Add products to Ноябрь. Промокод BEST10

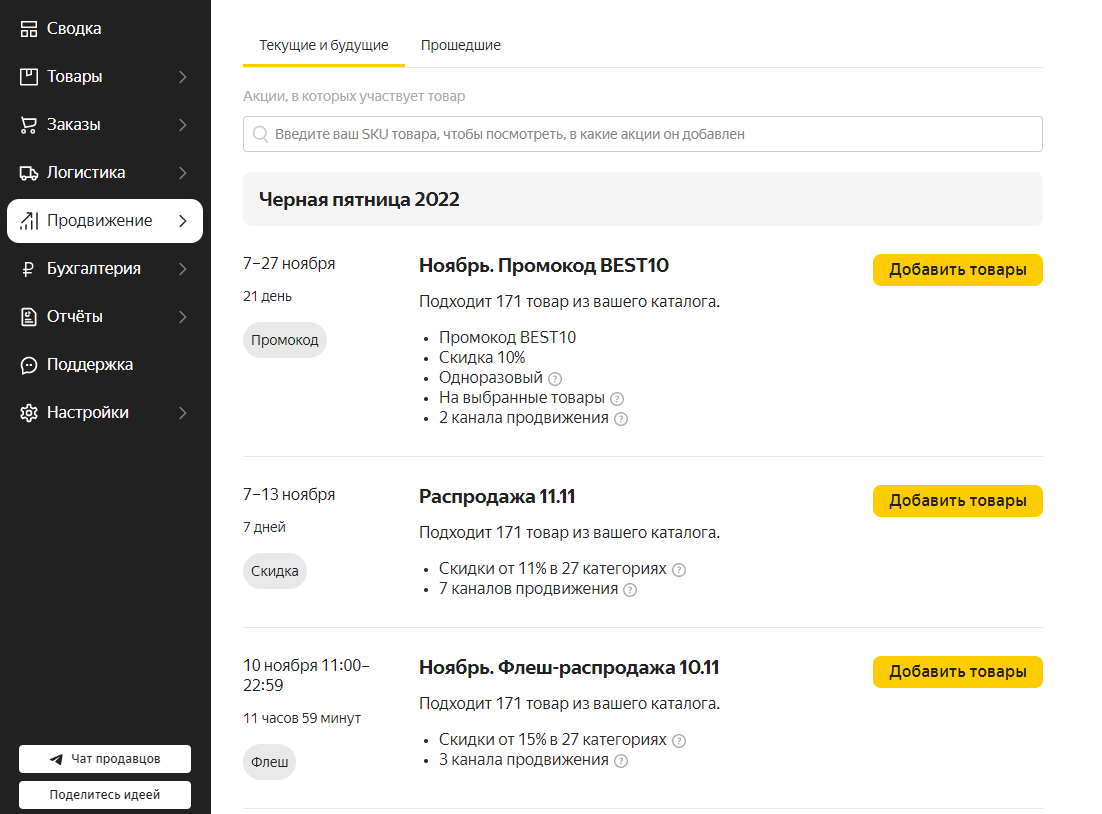pos(957,270)
